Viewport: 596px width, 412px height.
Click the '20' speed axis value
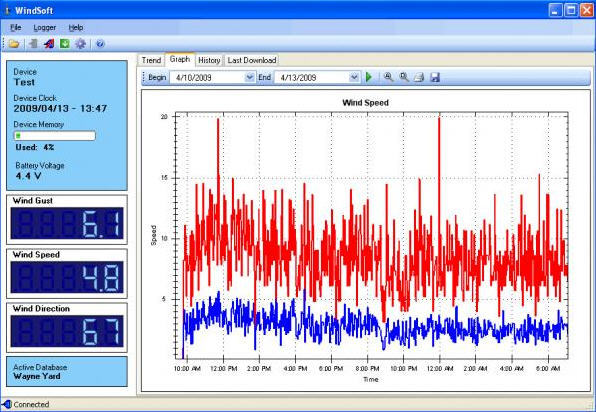pos(164,117)
